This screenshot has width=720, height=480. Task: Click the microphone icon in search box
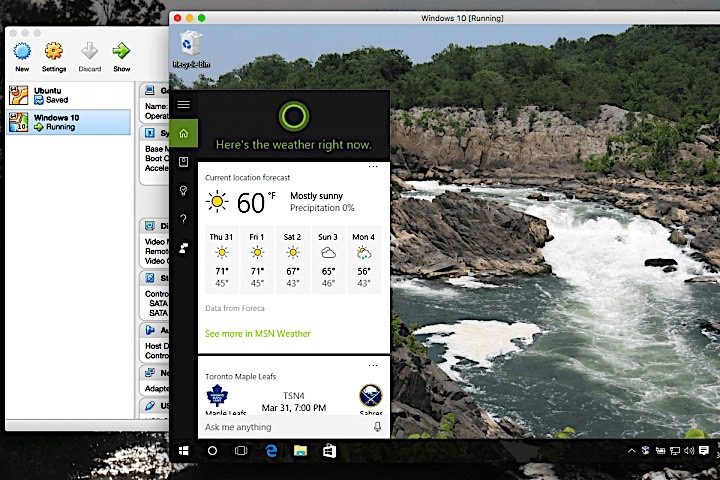click(377, 426)
